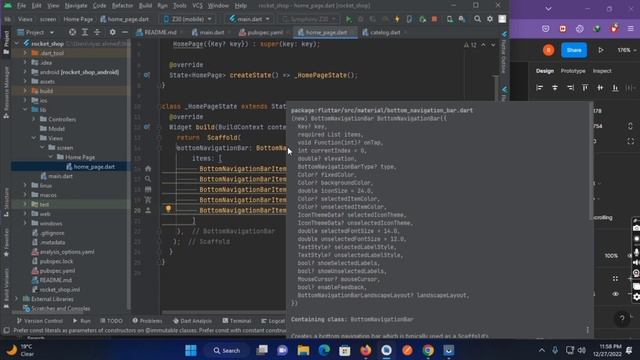
Task: Open Chrome from taskbar
Action: (428, 350)
